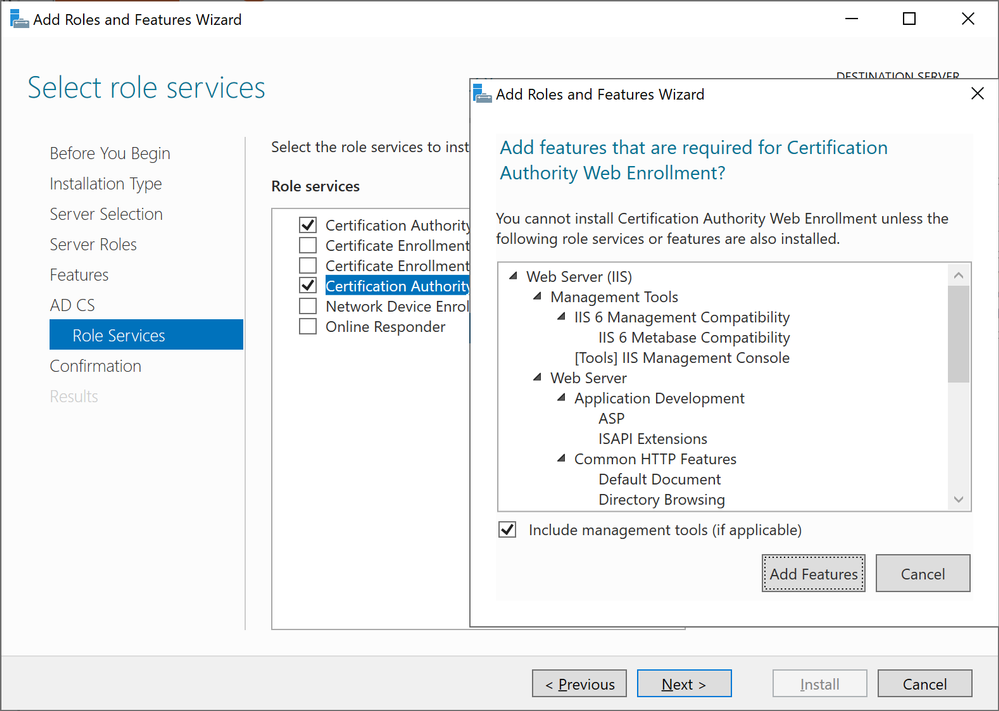Collapse the Common HTTP Features node
The width and height of the screenshot is (999, 711).
tap(560, 459)
